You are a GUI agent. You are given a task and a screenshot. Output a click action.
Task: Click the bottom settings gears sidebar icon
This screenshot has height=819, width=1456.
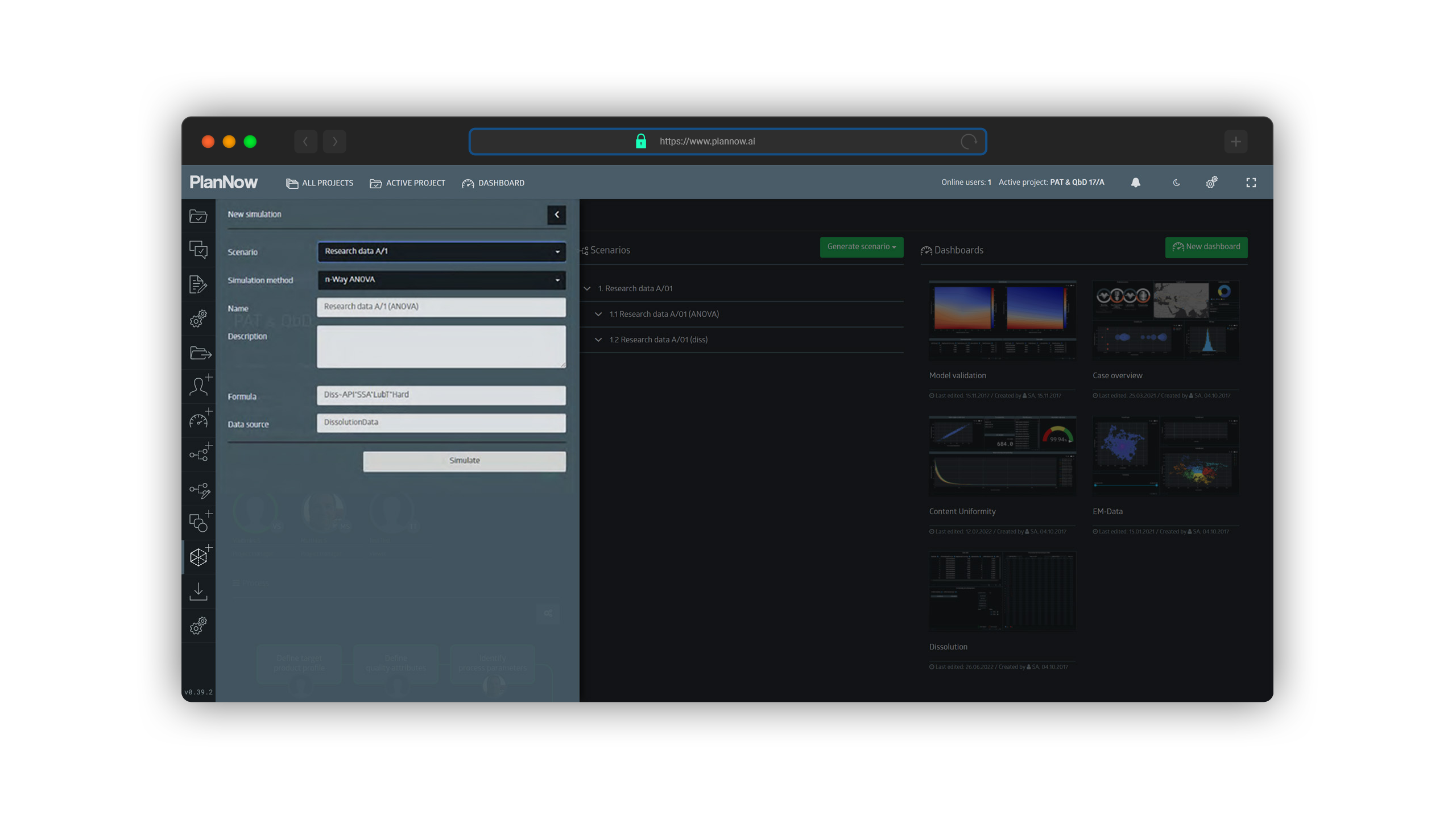(198, 626)
